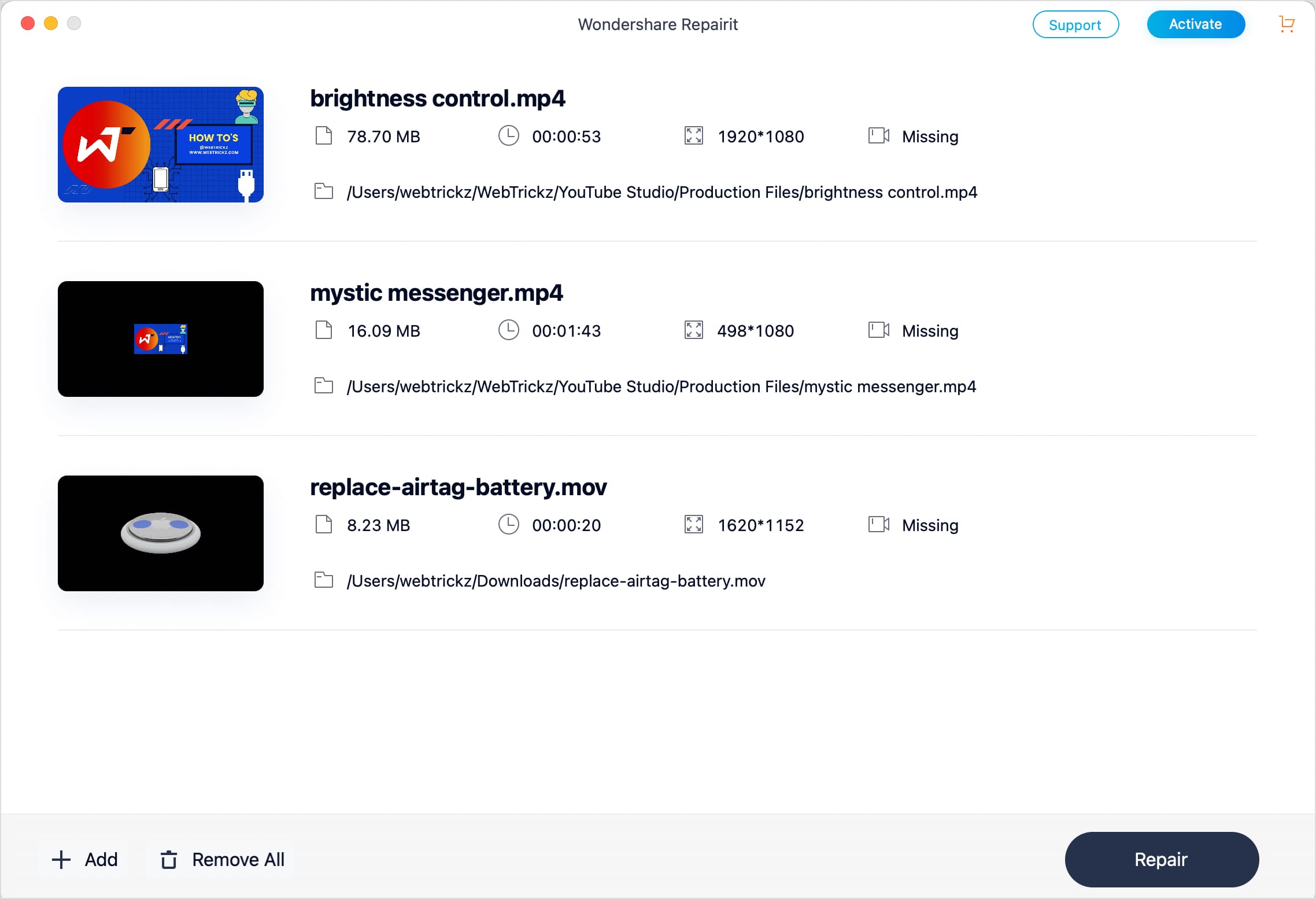The image size is (1316, 899).
Task: Click the 78.70 MB file size
Action: 383,137
